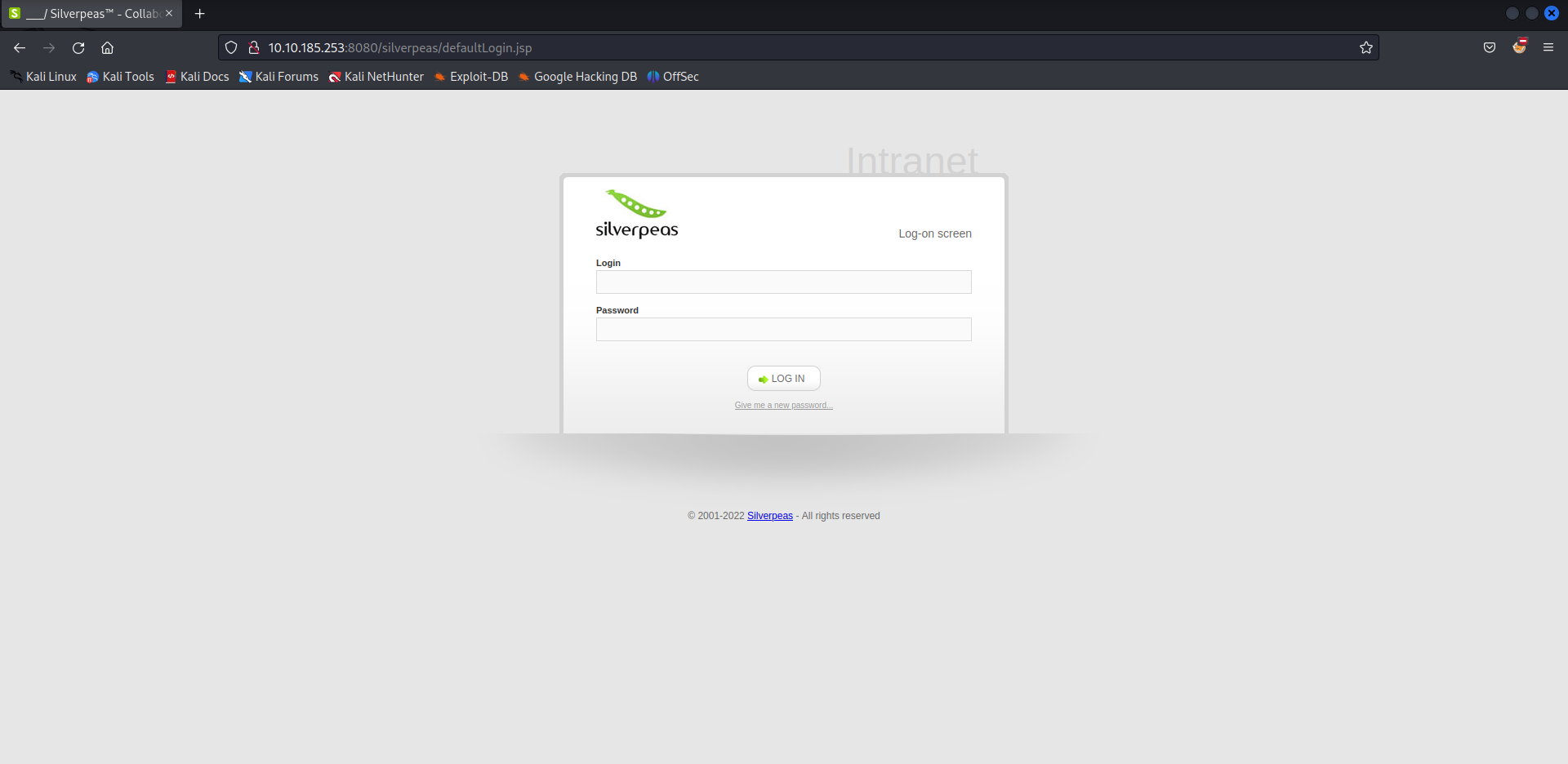The height and width of the screenshot is (764, 1568).
Task: Open the Kali Tools bookmark
Action: click(120, 77)
